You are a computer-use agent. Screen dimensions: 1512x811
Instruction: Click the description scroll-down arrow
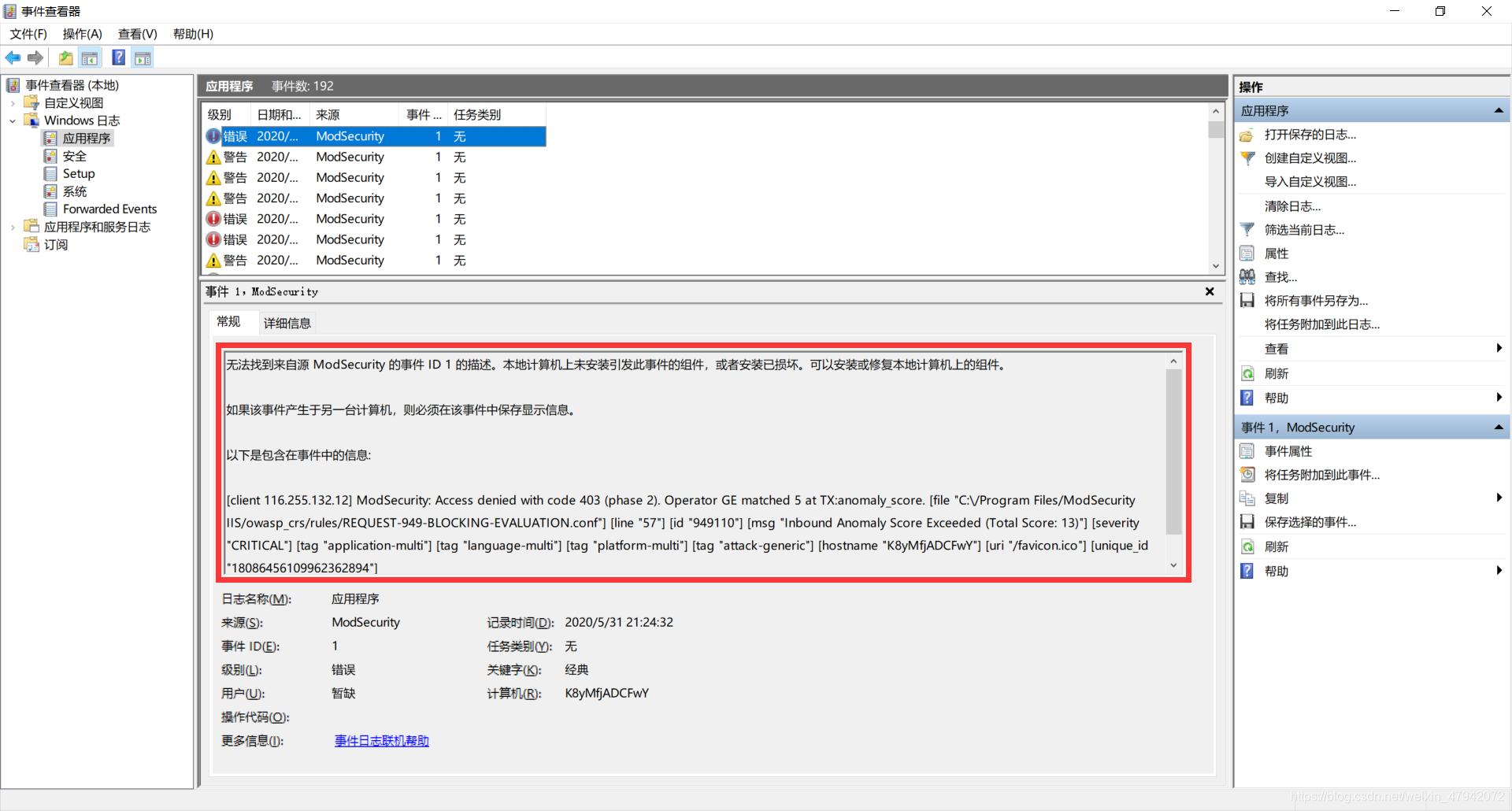click(x=1173, y=565)
